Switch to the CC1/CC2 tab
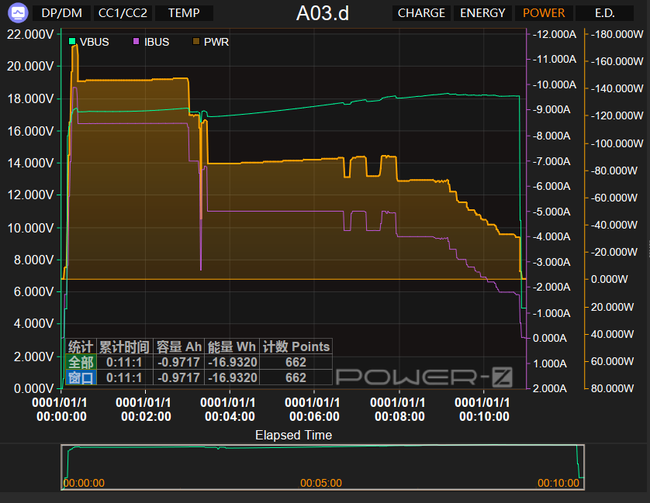Viewport: 650px width, 503px height. pos(123,13)
